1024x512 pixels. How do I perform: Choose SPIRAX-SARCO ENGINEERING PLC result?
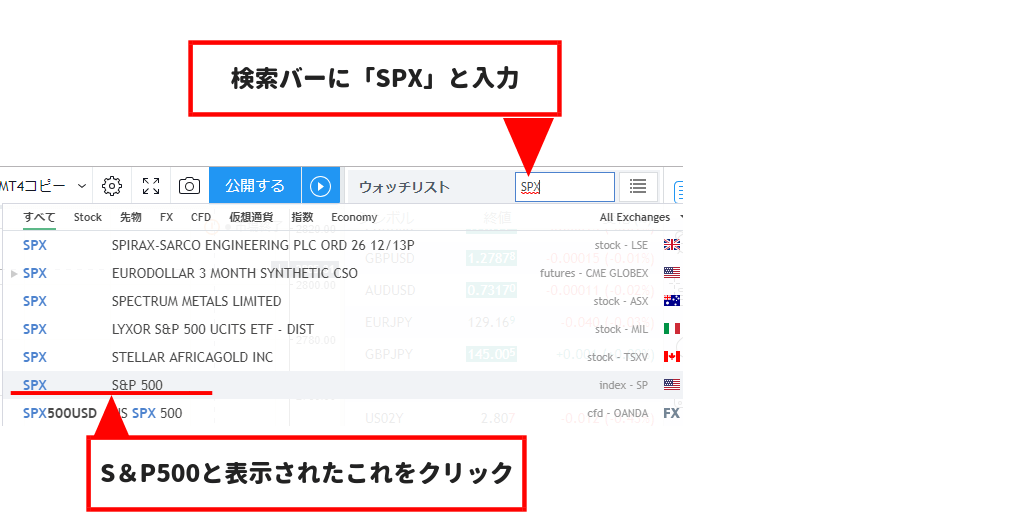(x=343, y=245)
